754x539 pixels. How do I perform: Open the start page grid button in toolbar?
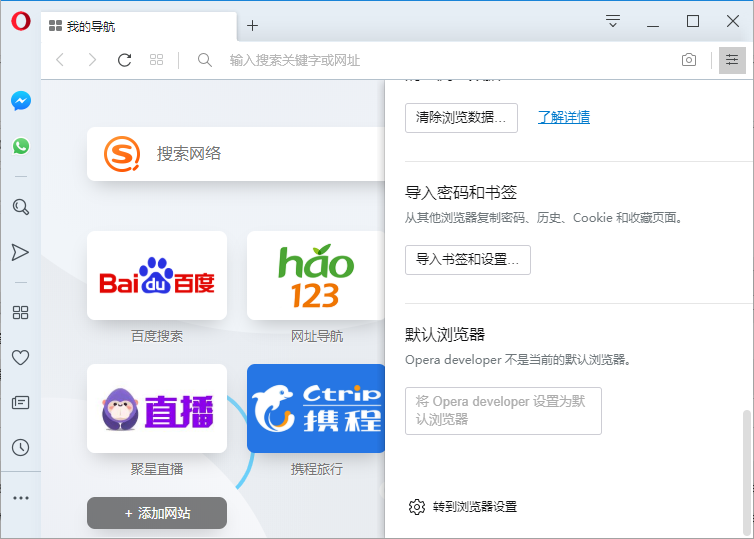click(156, 60)
